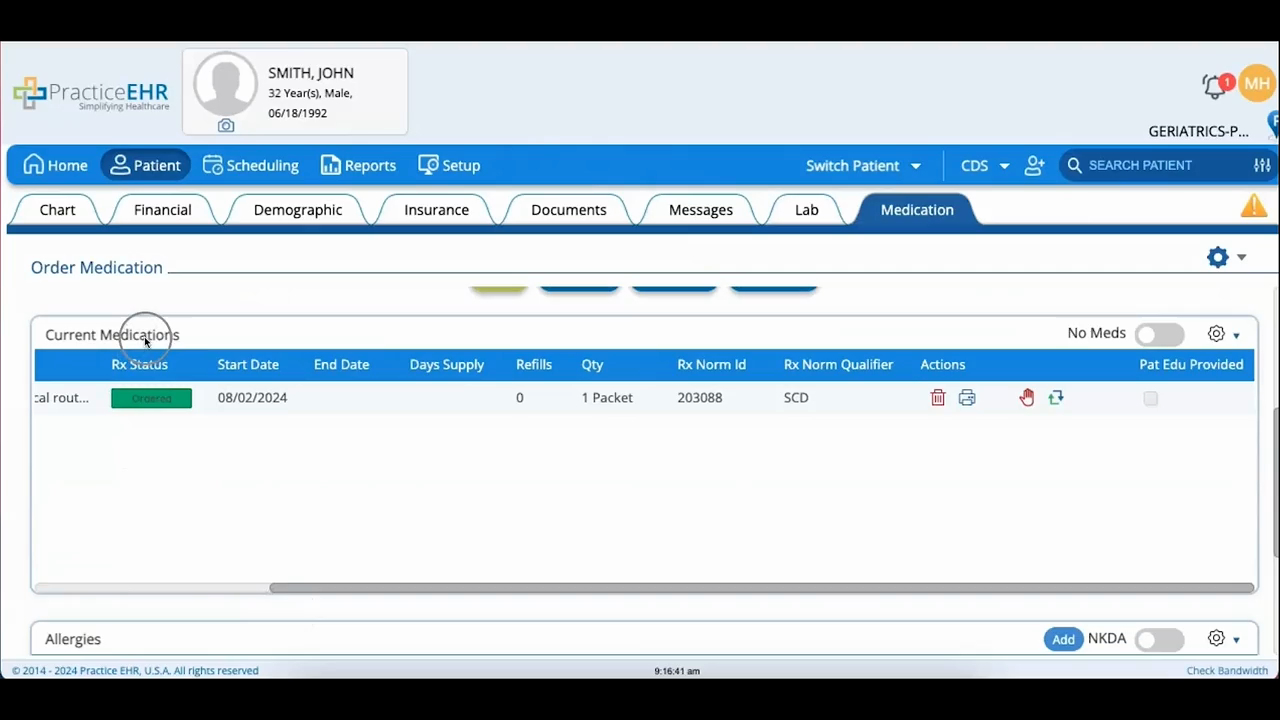
Task: Expand arrow next to Order Medication gear
Action: coord(1241,257)
